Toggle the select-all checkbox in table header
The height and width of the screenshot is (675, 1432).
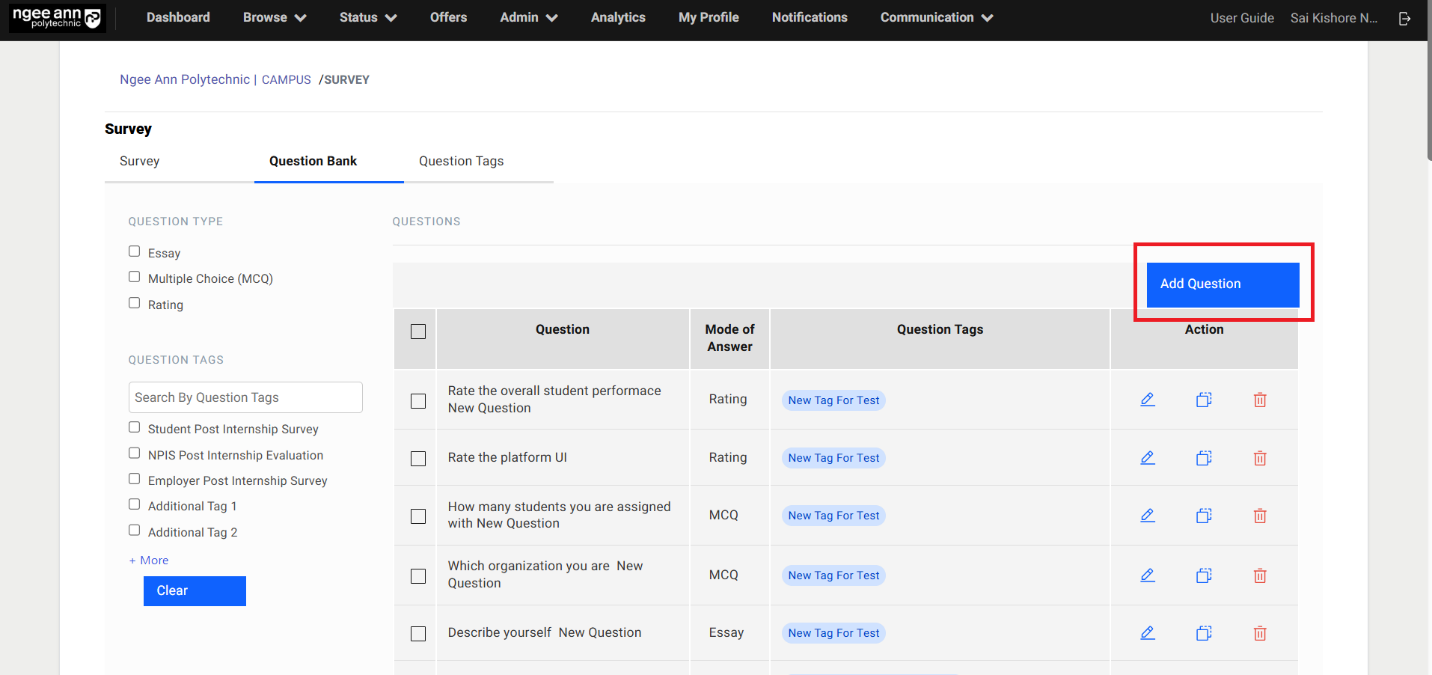[418, 331]
